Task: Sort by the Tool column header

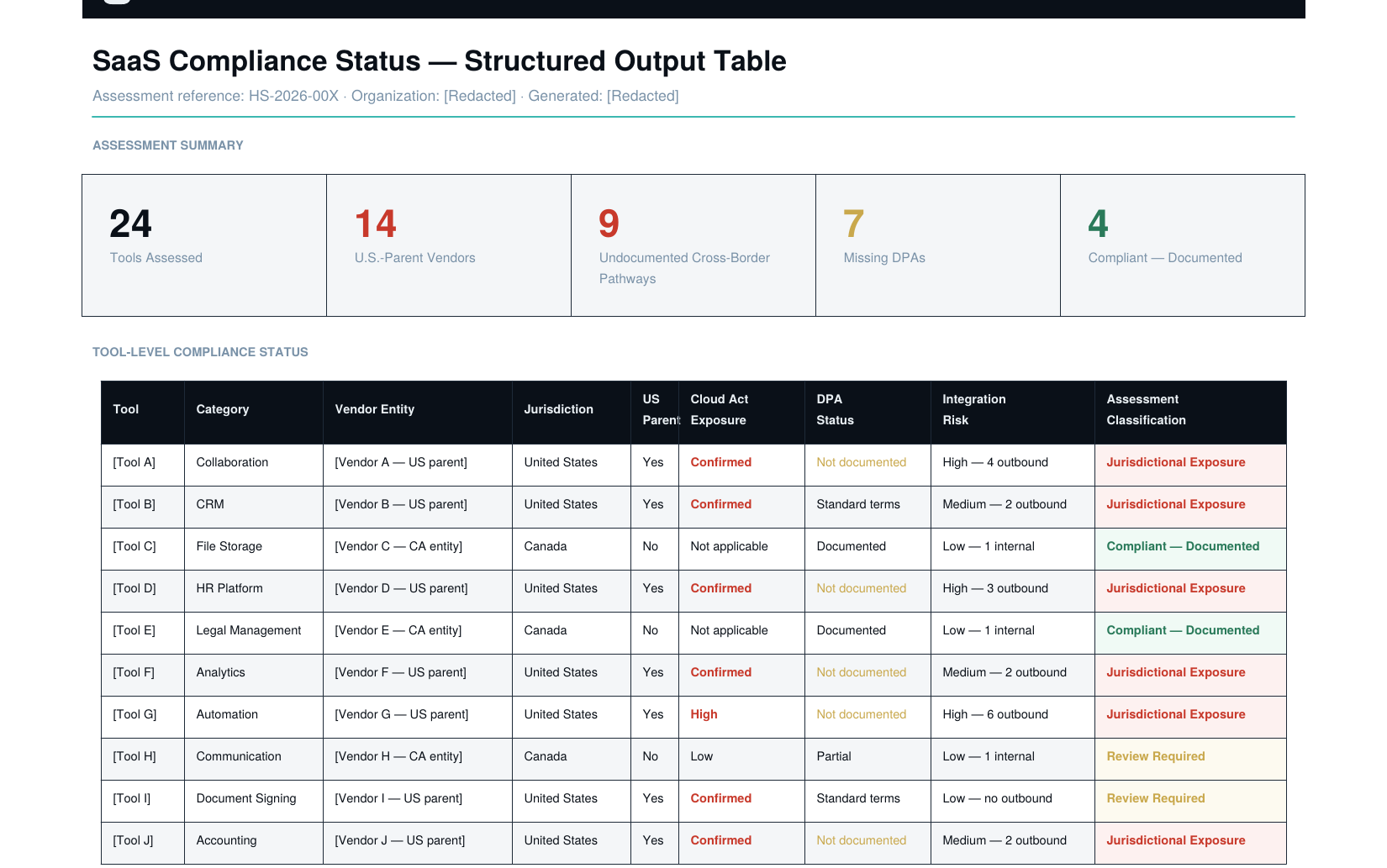Action: [x=126, y=410]
